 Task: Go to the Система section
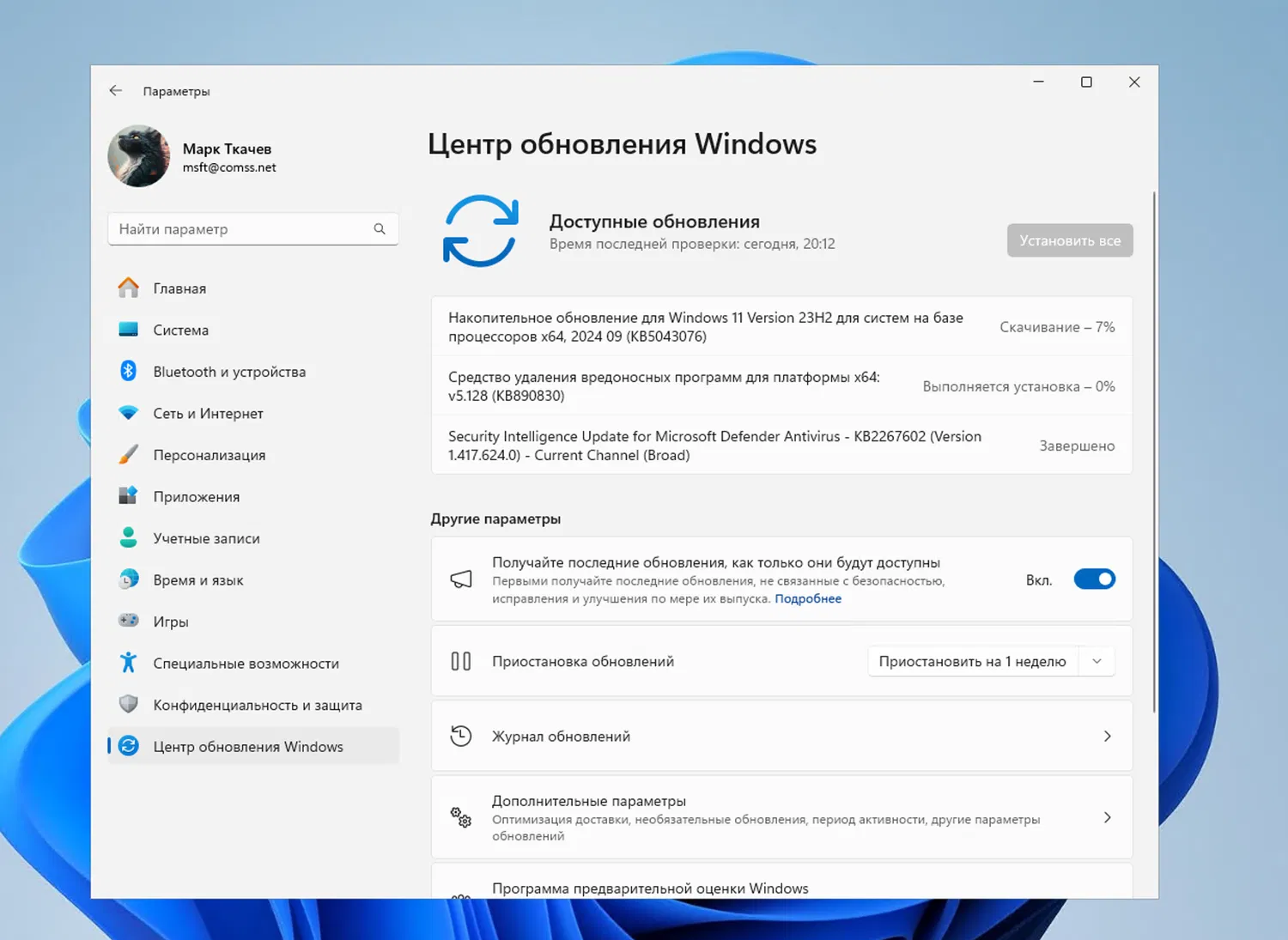[x=253, y=330]
